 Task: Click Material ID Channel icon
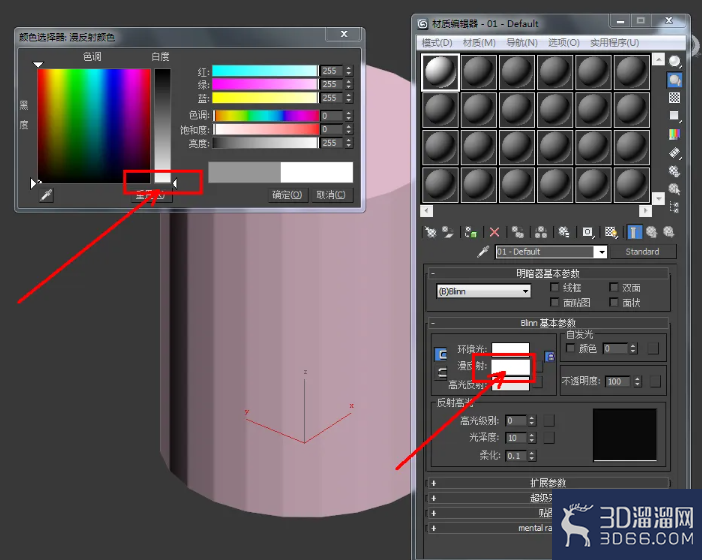pyautogui.click(x=587, y=232)
